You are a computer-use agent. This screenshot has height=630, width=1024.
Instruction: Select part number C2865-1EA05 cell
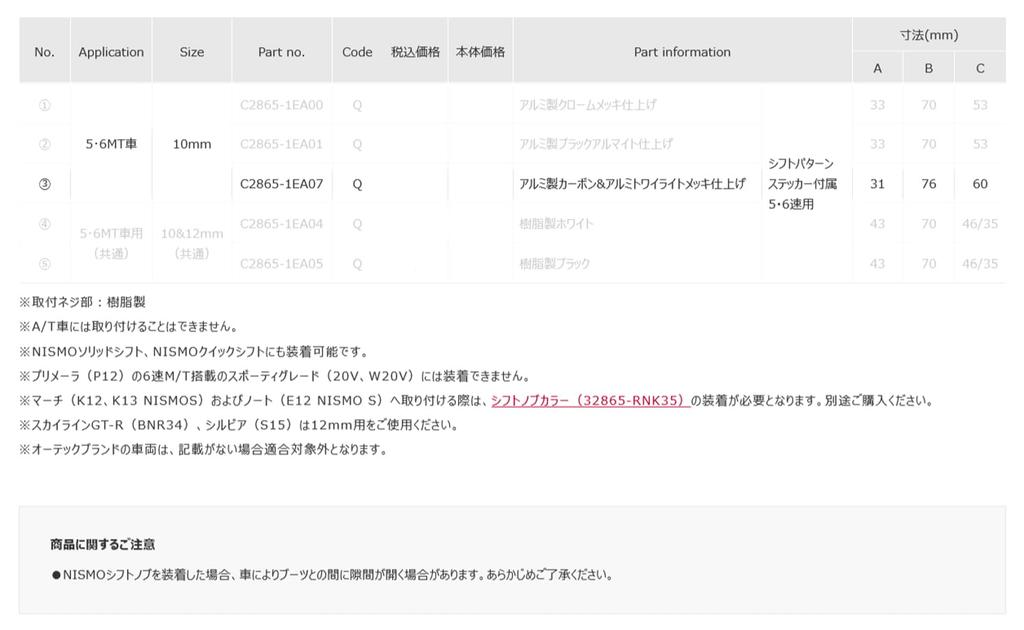coord(282,264)
